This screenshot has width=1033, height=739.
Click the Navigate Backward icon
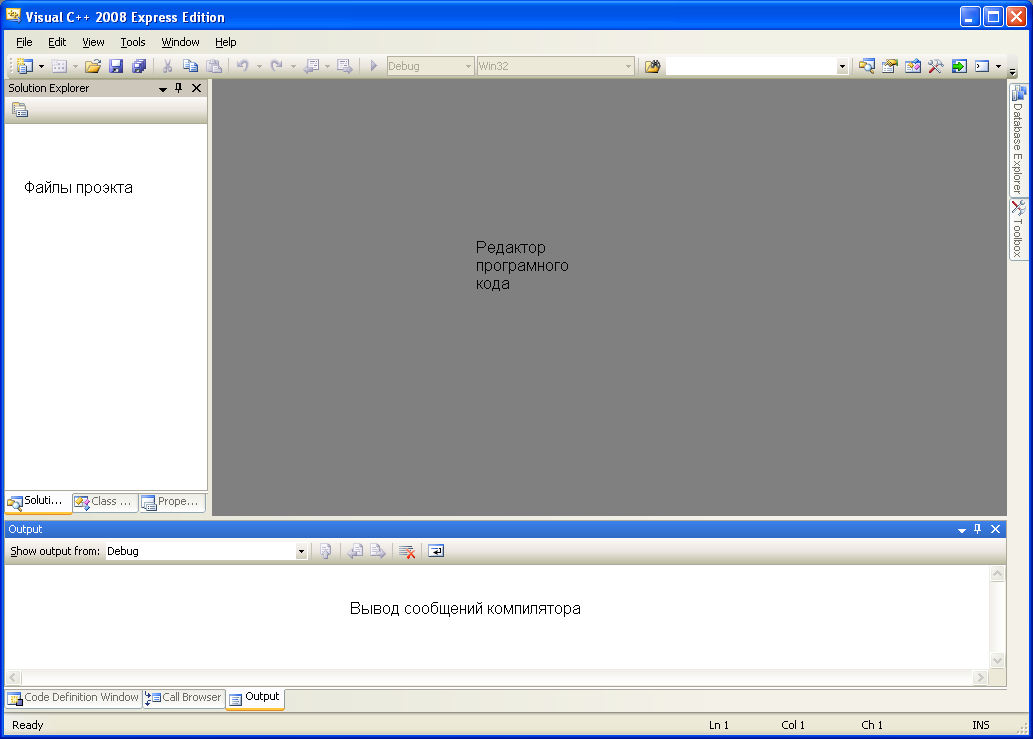[311, 66]
